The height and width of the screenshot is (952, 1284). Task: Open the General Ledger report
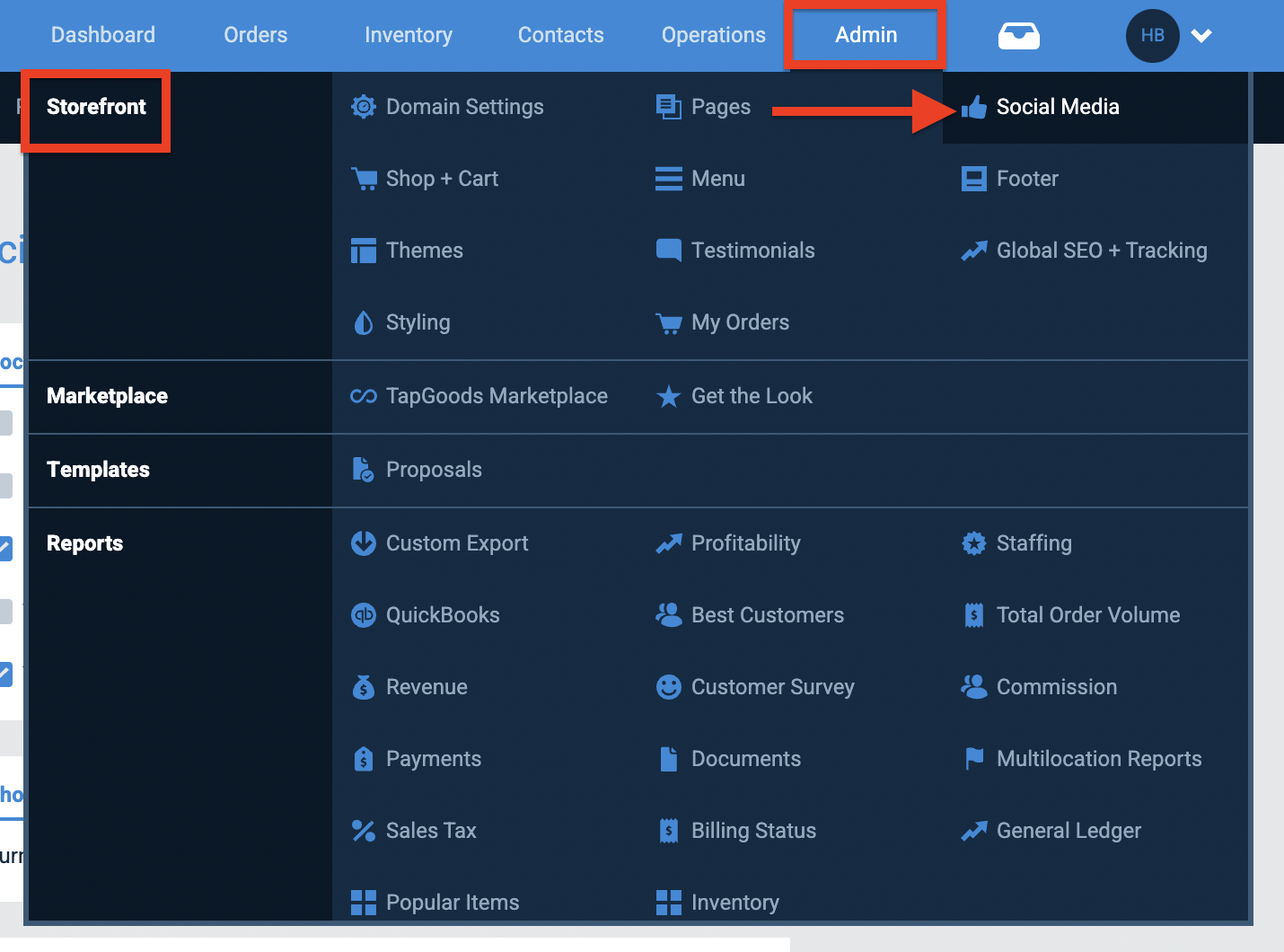point(1069,831)
